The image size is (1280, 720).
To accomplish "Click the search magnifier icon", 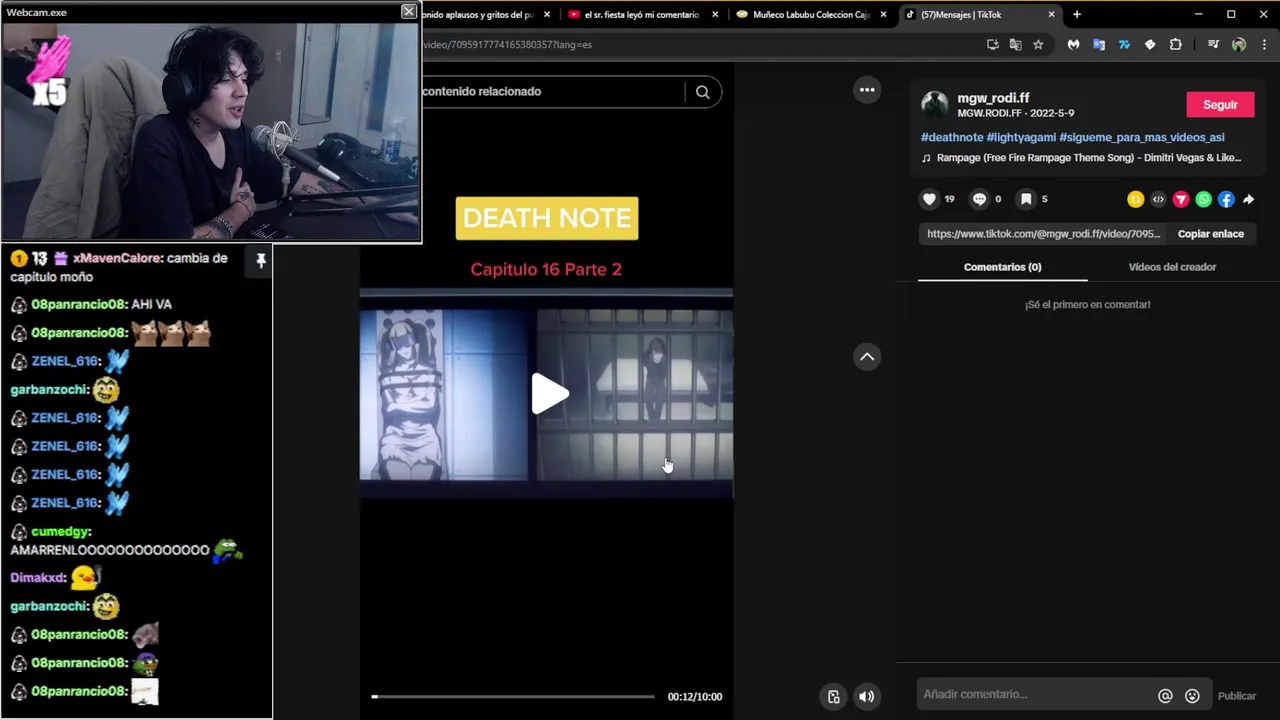I will 703,92.
